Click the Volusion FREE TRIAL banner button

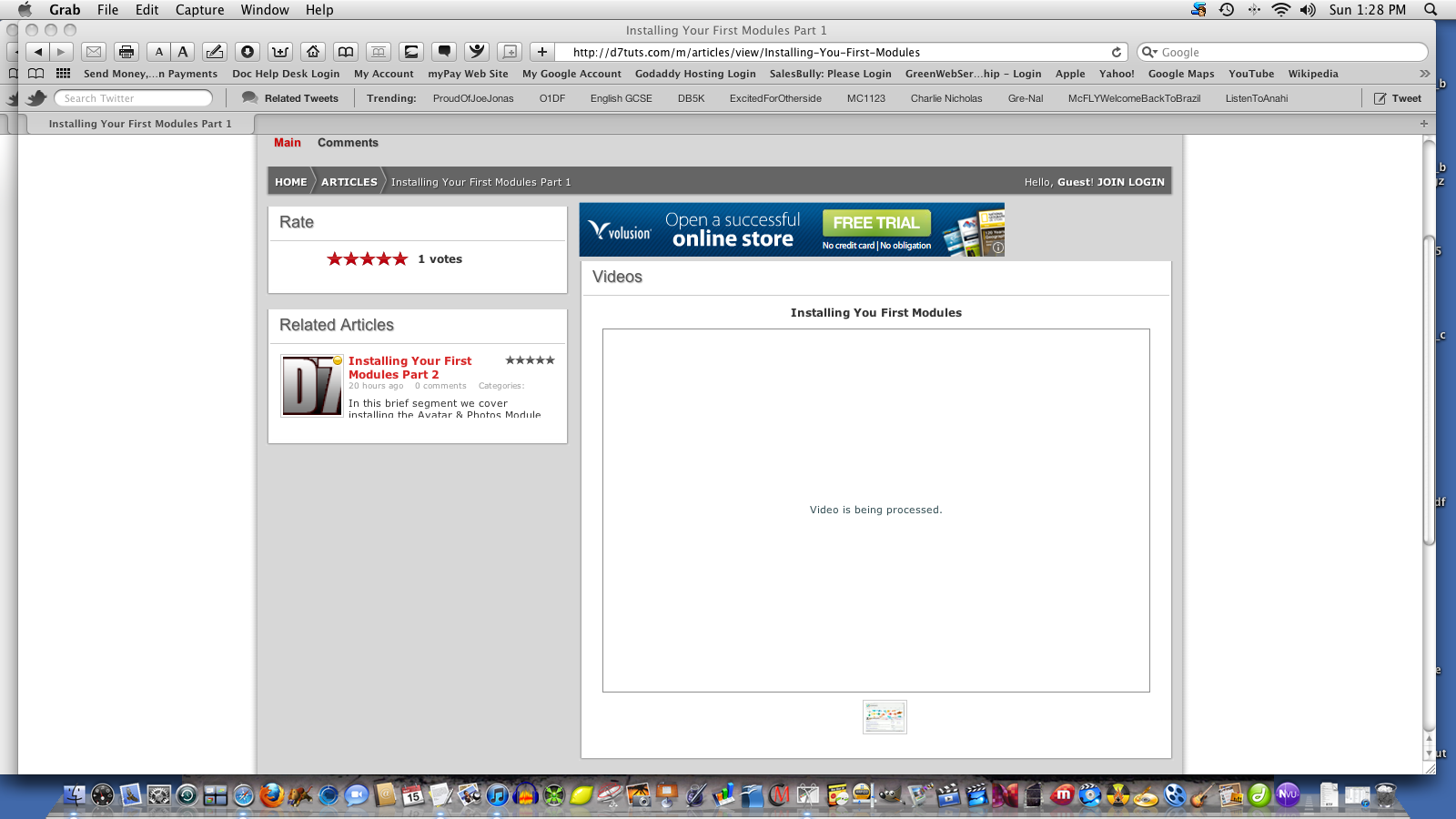point(876,223)
